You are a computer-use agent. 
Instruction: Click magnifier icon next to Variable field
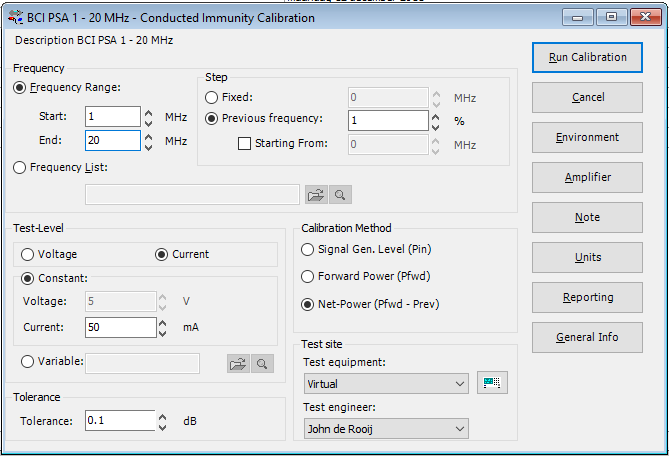pos(262,364)
